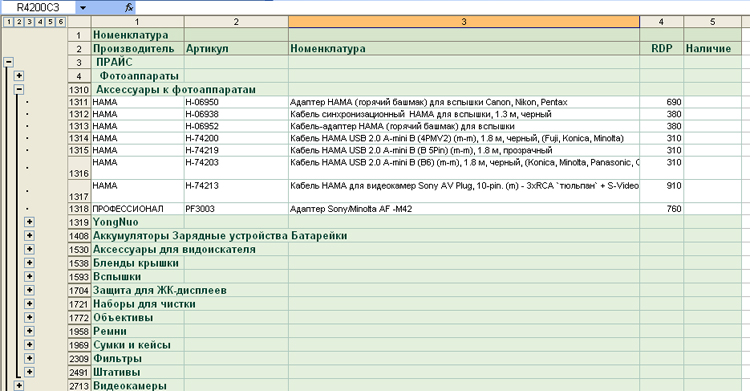Click article cell PF3003
This screenshot has width=750, height=391.
[x=236, y=209]
